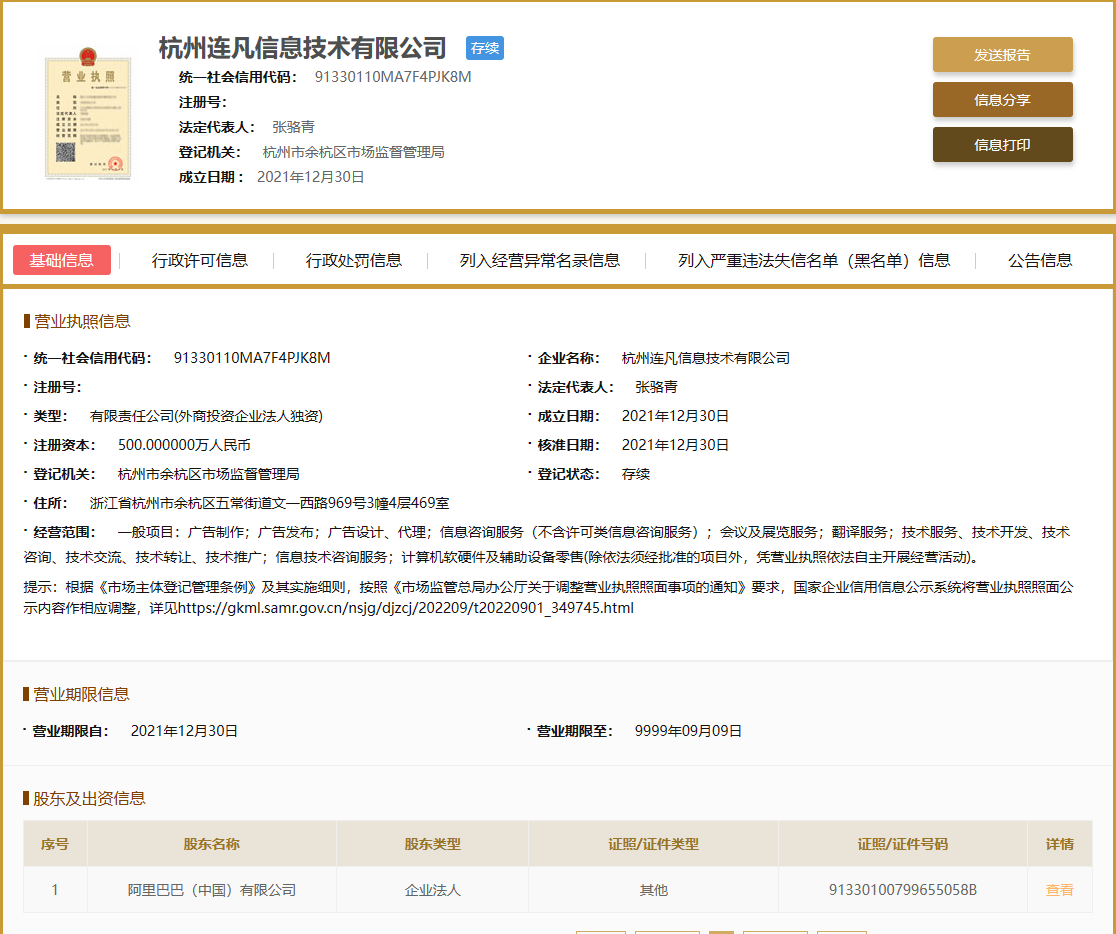Click the 发送报告 button

[x=1002, y=55]
